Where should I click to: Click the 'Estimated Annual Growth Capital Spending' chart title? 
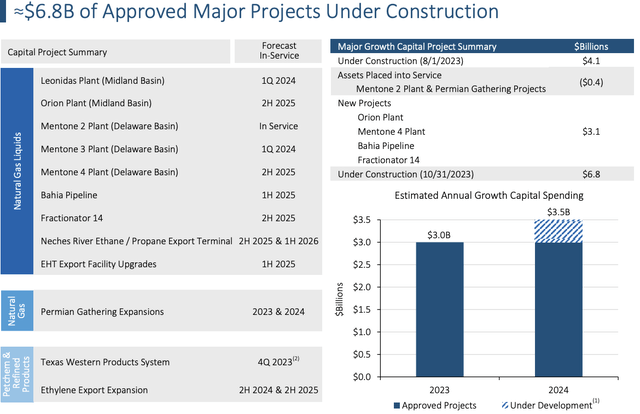[489, 196]
